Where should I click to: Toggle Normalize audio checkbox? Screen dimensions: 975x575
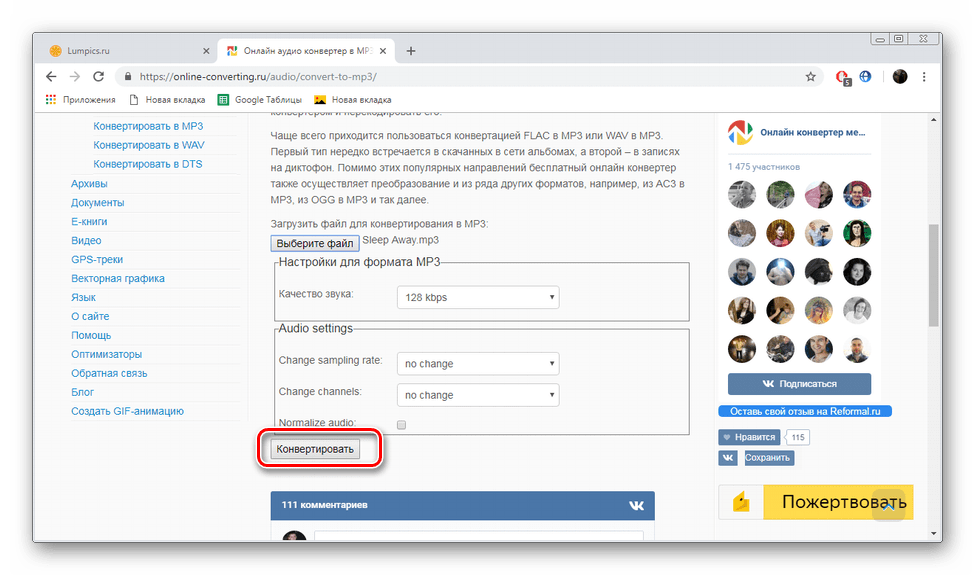click(x=402, y=425)
